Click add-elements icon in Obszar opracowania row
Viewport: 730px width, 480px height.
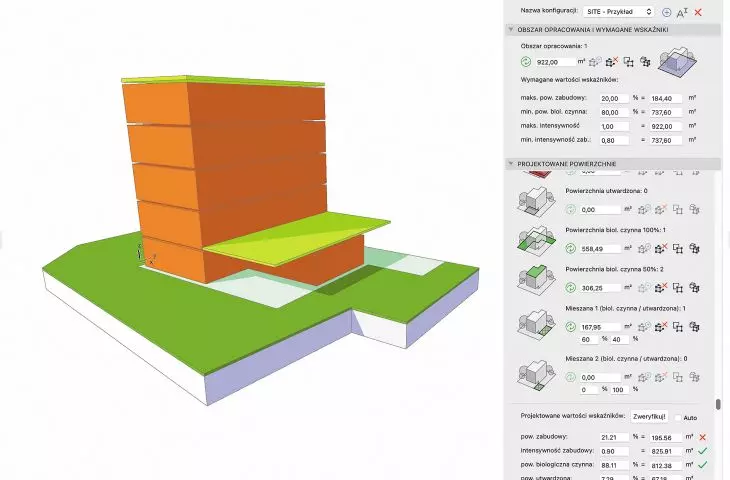coord(595,61)
